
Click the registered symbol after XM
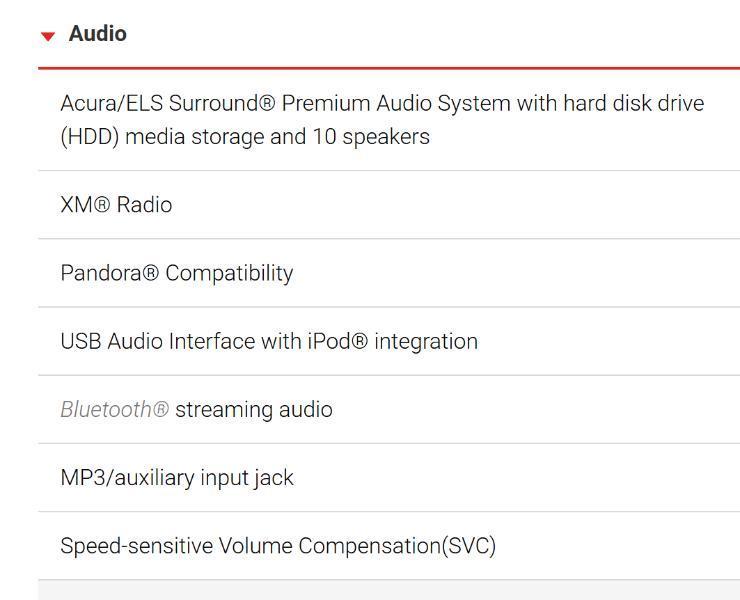[102, 205]
